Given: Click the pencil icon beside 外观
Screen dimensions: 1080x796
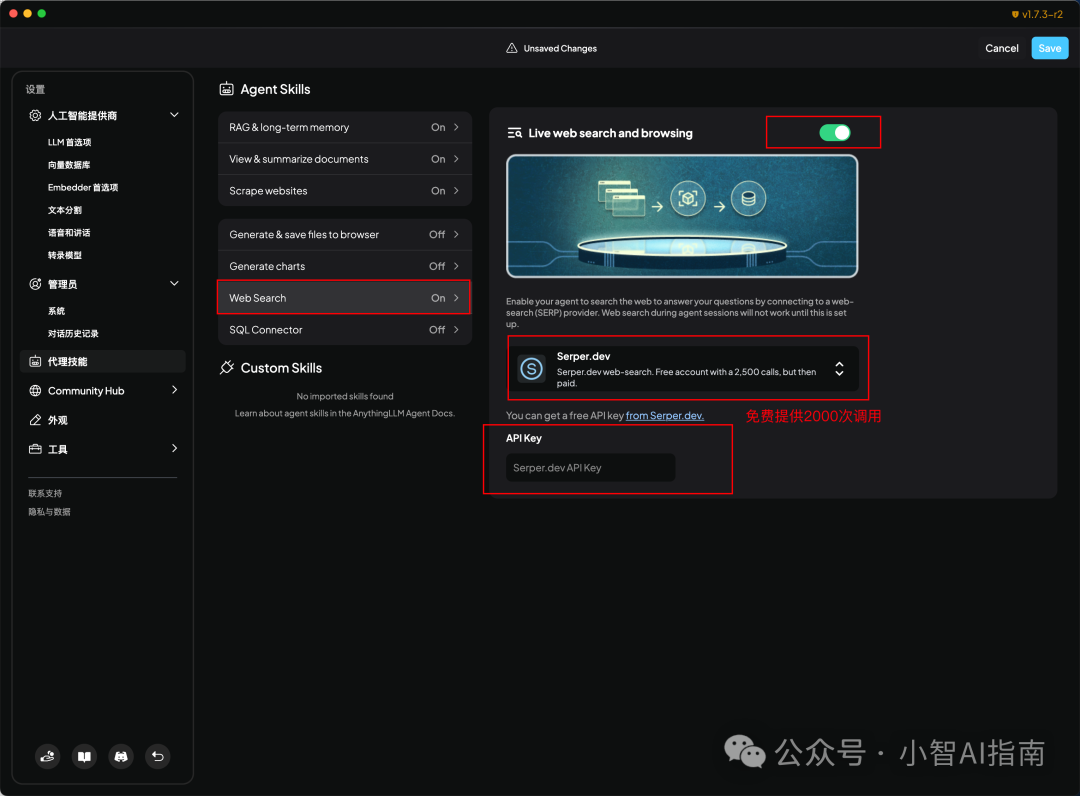Looking at the screenshot, I should tap(36, 420).
